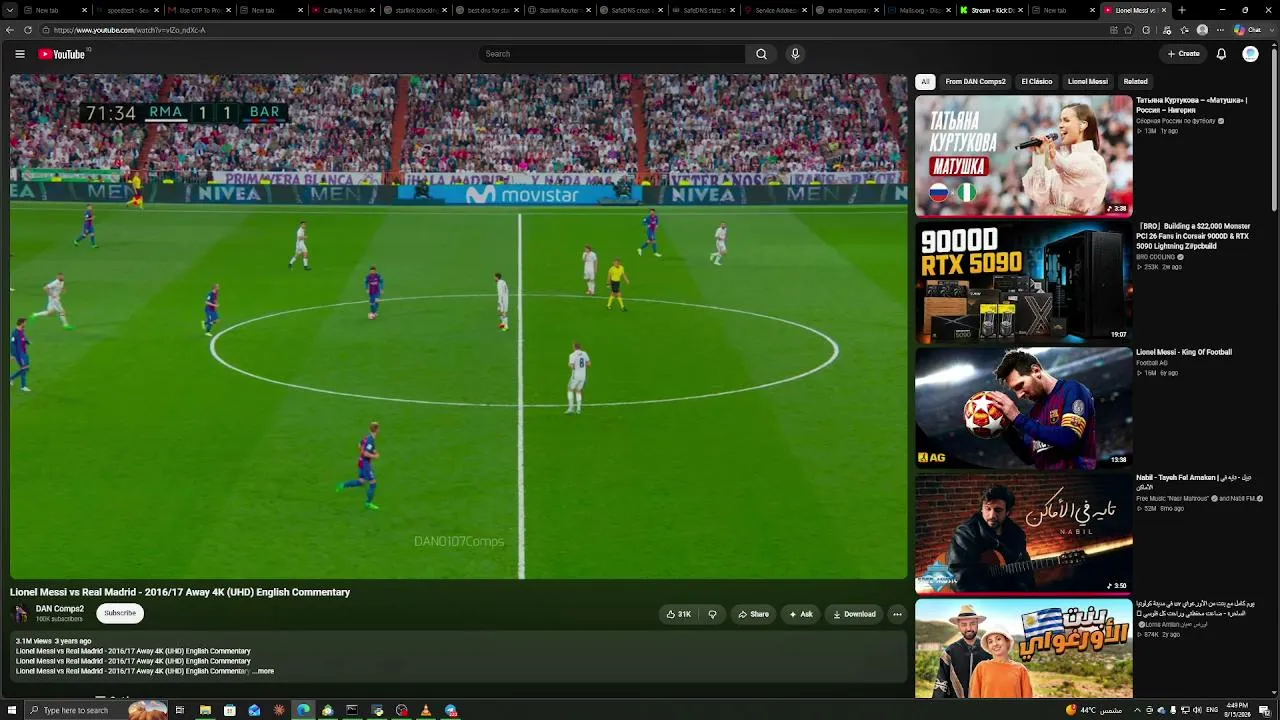
Task: Open VLC media player from taskbar
Action: tap(426, 710)
